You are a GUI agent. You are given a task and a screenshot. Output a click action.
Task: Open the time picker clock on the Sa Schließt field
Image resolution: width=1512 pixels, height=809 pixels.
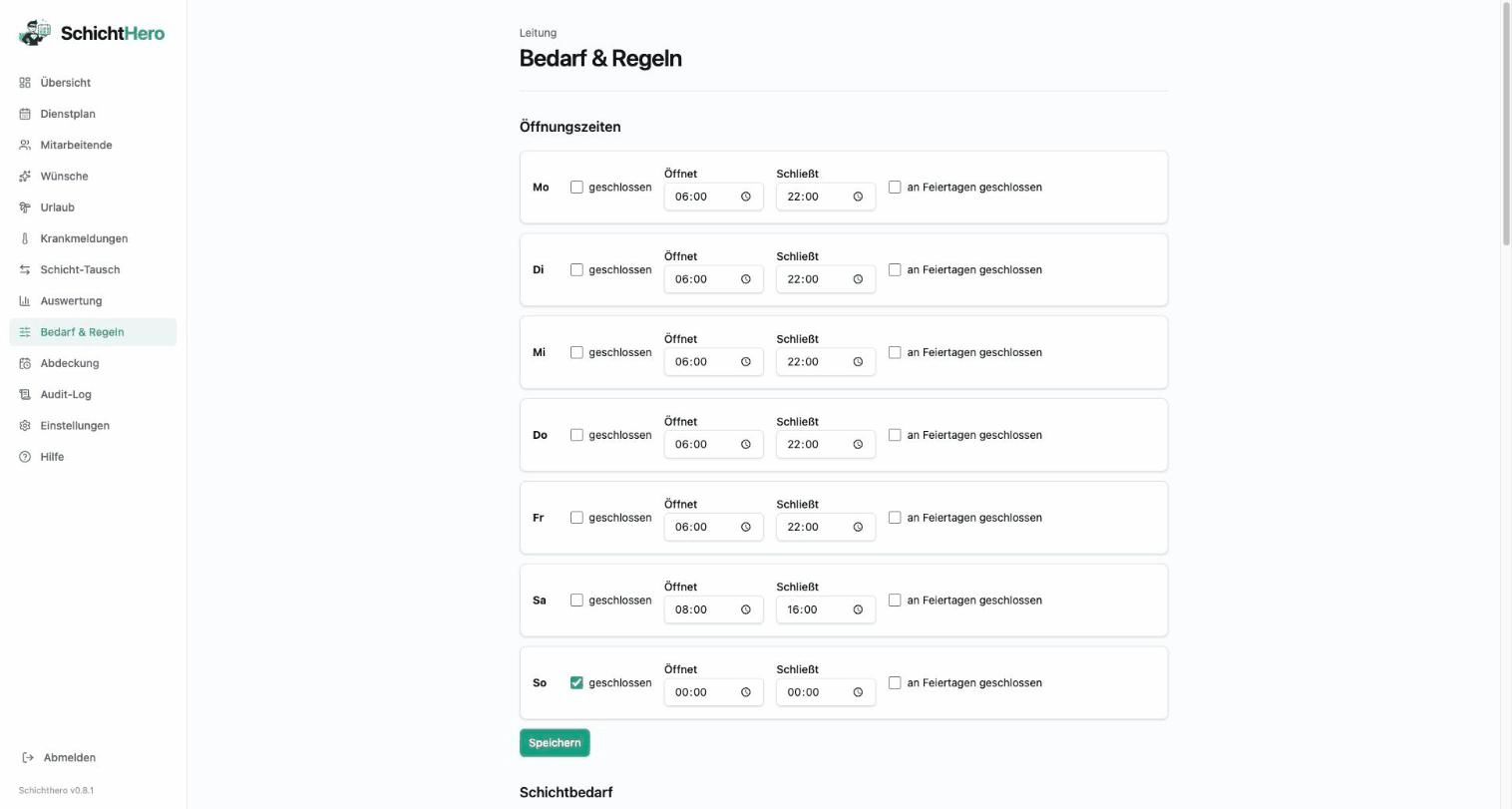pyautogui.click(x=858, y=609)
